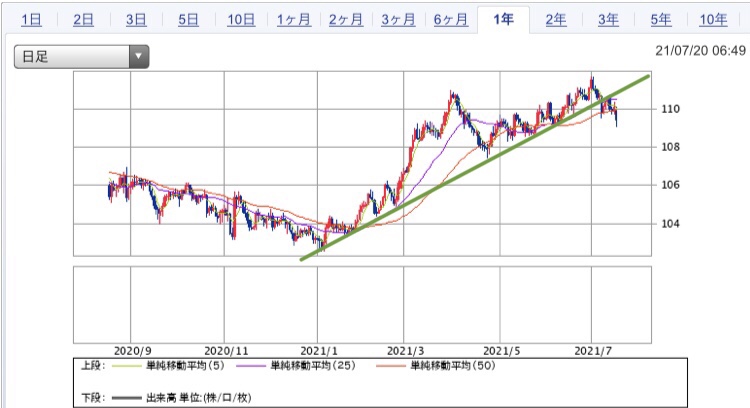Screen dimensions: 750x408
Task: Click the 2020/9 date axis label
Action: [x=132, y=351]
